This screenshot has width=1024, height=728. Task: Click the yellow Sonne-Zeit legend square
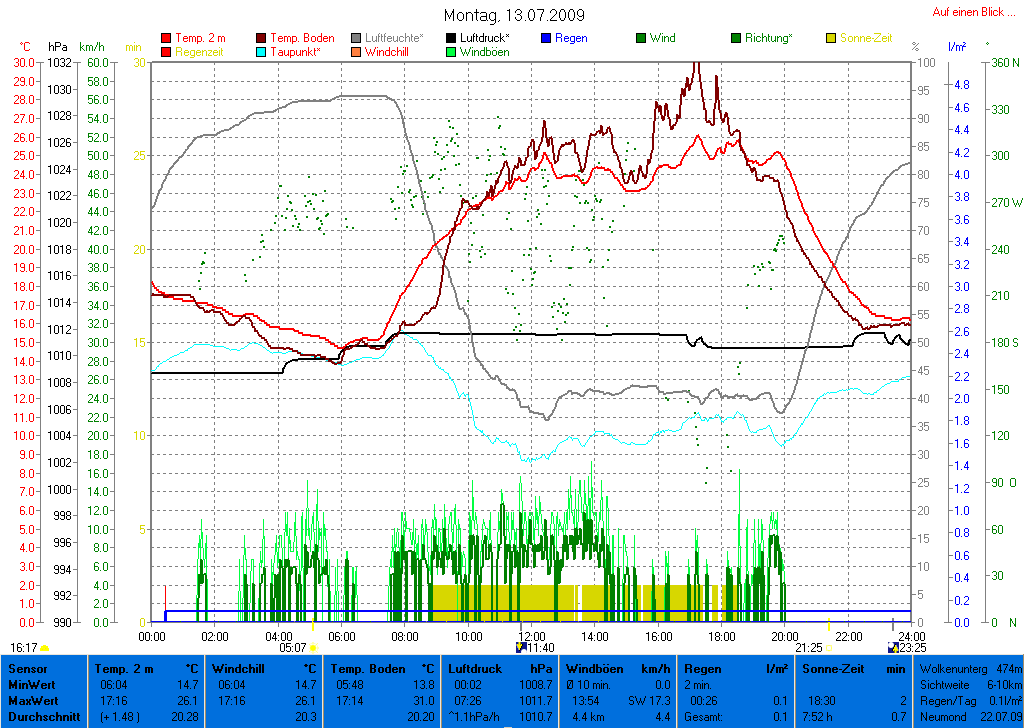pyautogui.click(x=831, y=38)
